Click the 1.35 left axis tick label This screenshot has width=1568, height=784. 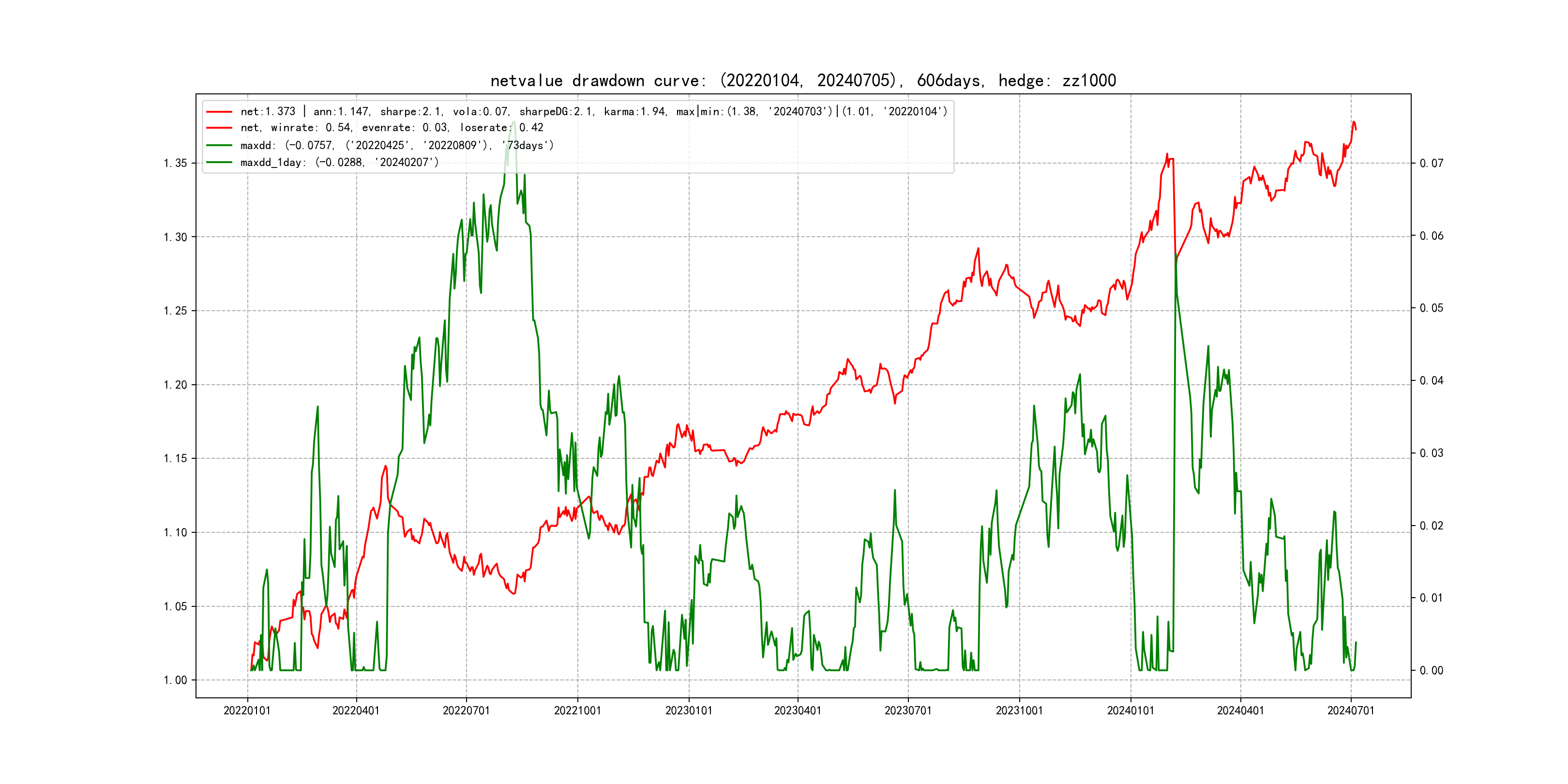point(175,163)
